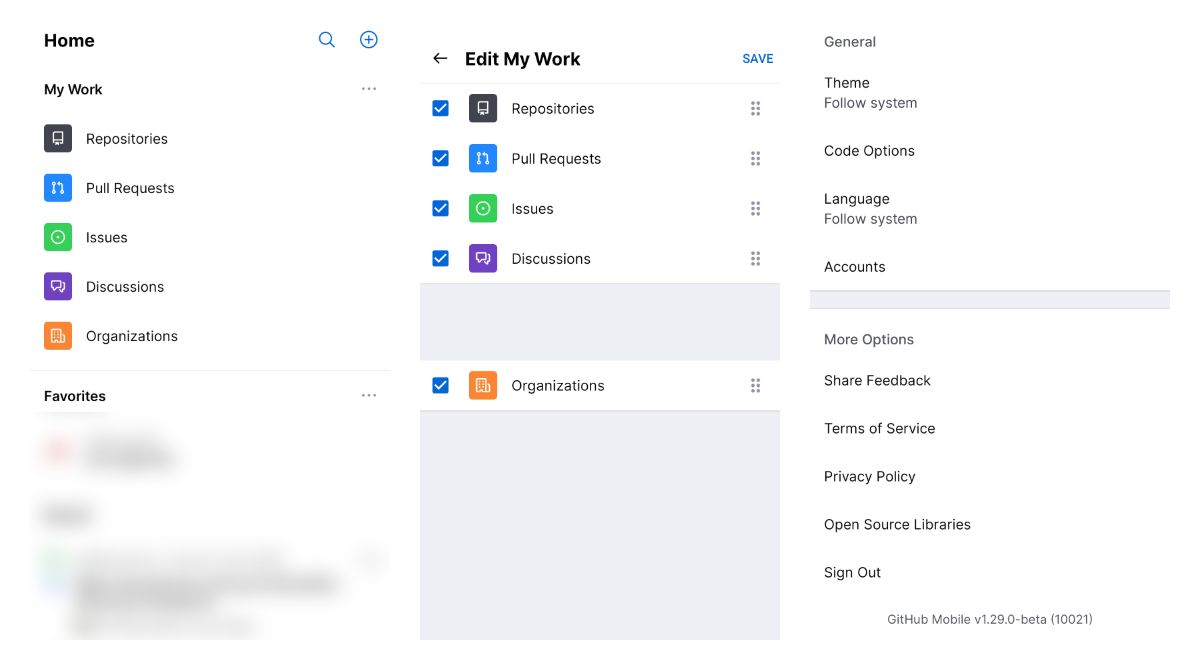
Task: Select Organizations label in Home My Work
Action: pos(132,336)
